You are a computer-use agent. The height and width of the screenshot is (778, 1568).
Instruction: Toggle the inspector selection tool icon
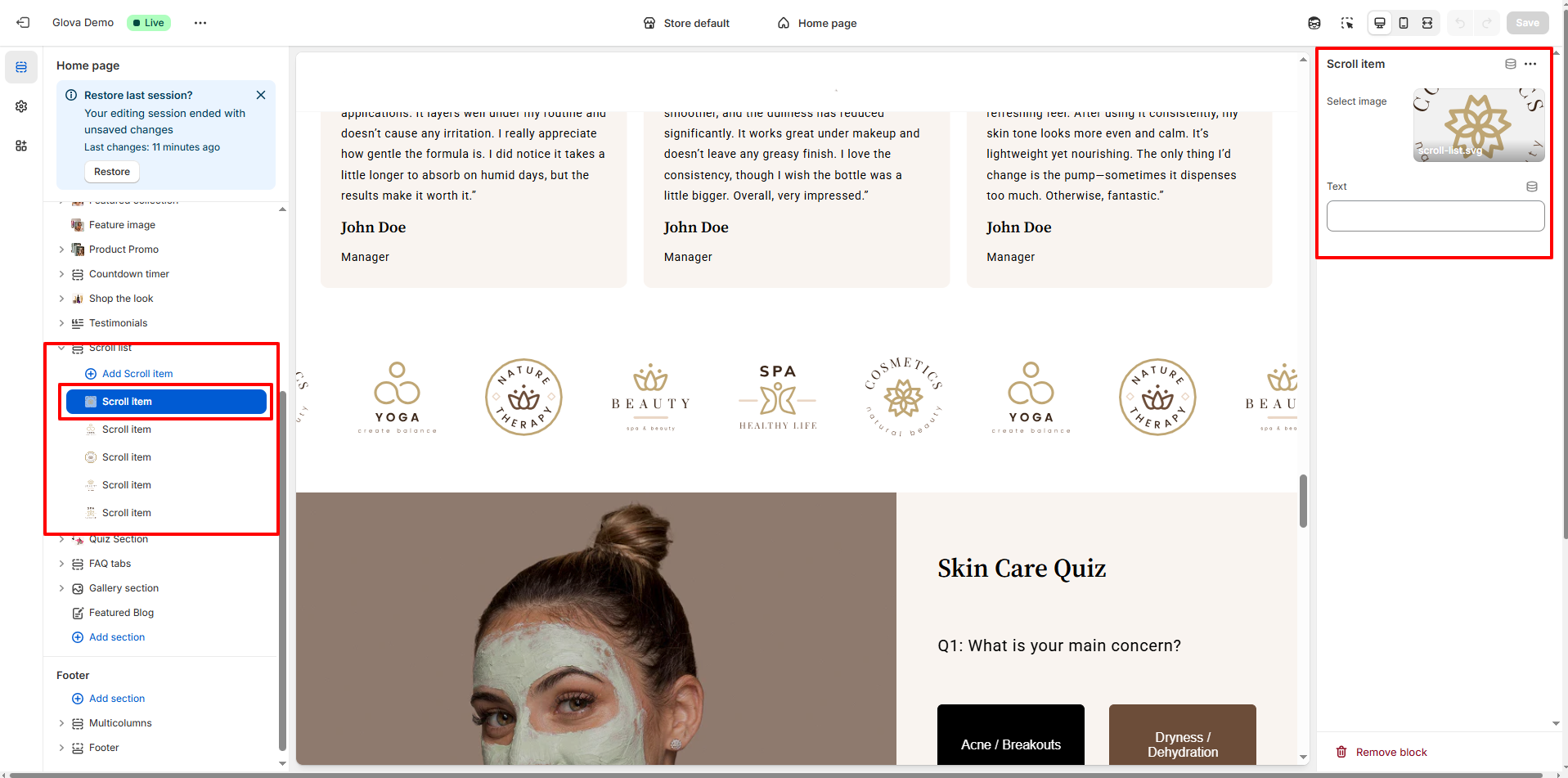pos(1347,23)
